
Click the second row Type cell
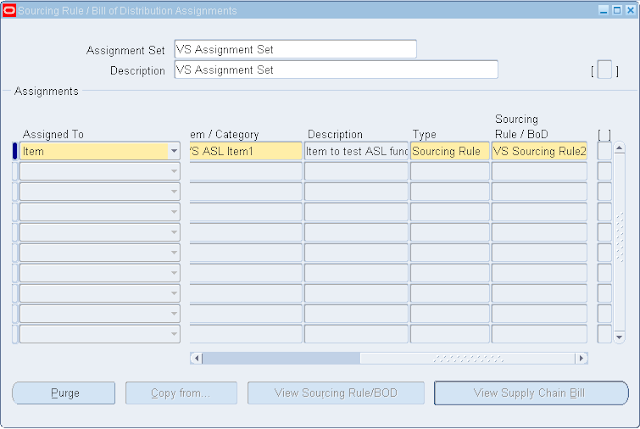tap(450, 171)
